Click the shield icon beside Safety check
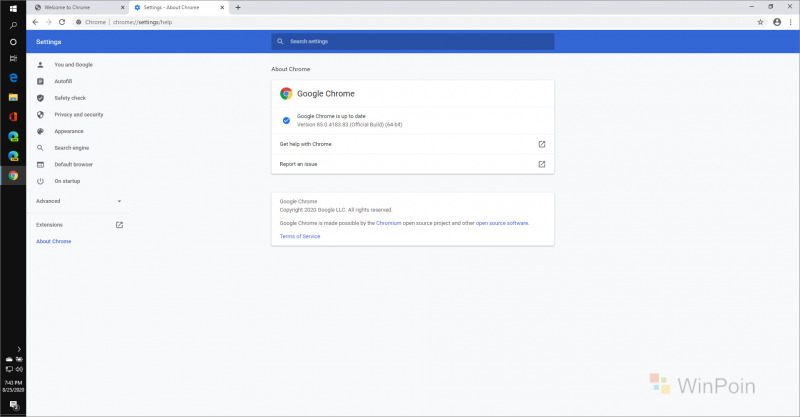800x417 pixels. point(40,98)
